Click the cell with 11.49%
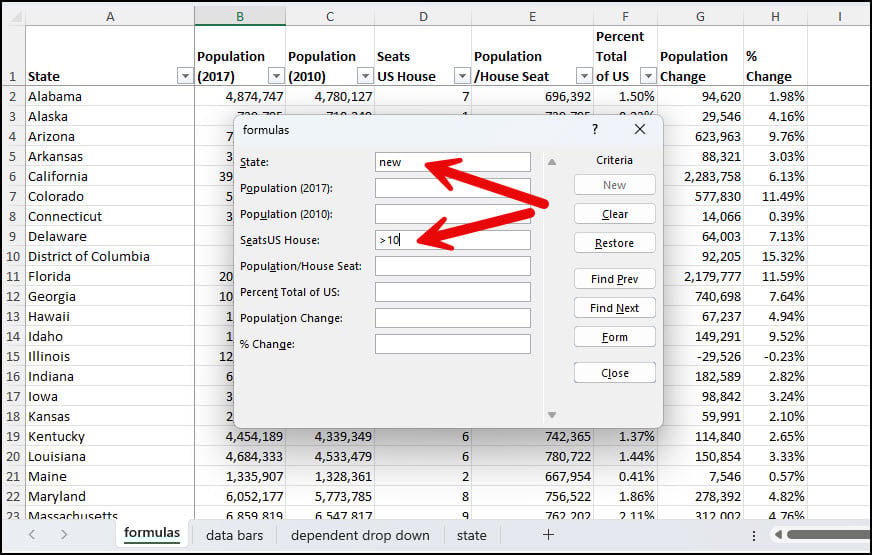Image resolution: width=872 pixels, height=555 pixels. coord(775,196)
